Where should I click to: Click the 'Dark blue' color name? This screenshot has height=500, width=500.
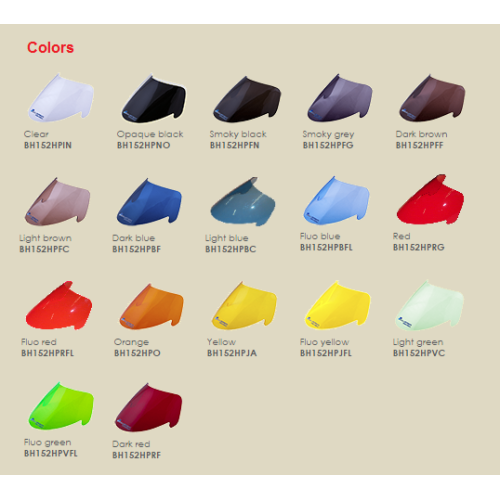pos(134,238)
